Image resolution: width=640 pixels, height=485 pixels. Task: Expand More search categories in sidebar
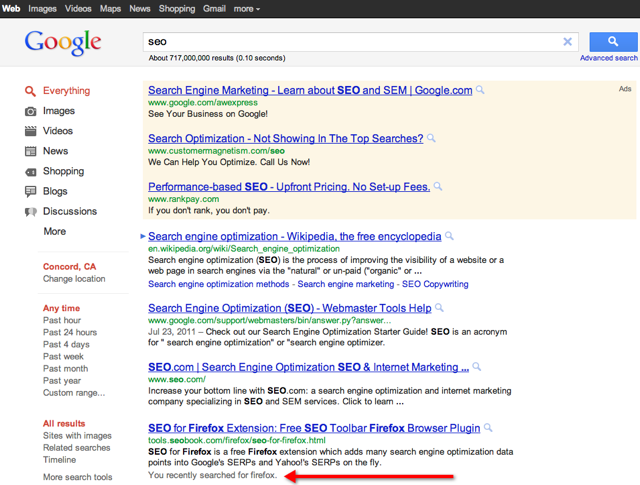click(x=54, y=231)
